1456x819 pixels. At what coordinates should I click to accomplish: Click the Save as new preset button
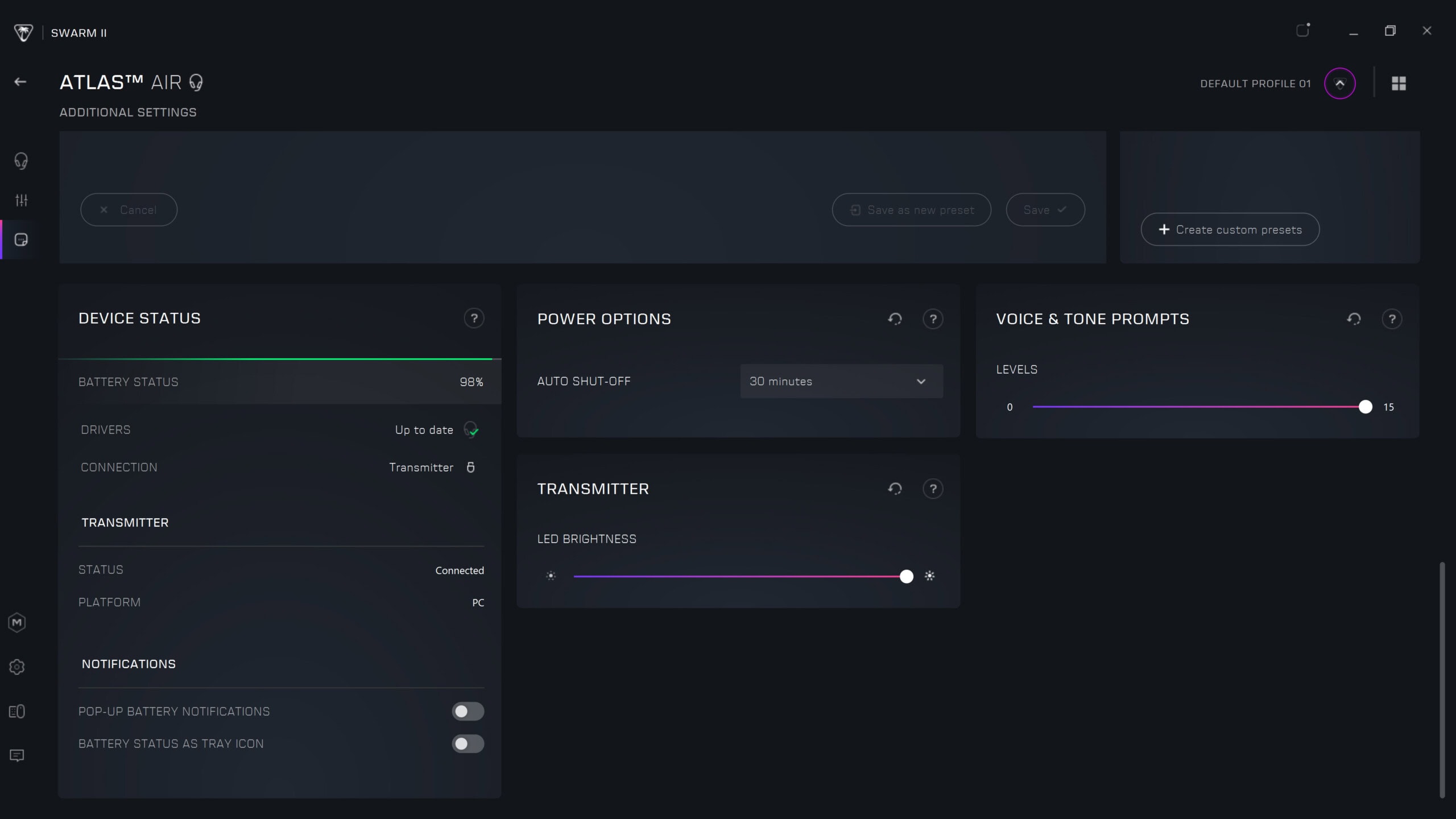pos(911,210)
